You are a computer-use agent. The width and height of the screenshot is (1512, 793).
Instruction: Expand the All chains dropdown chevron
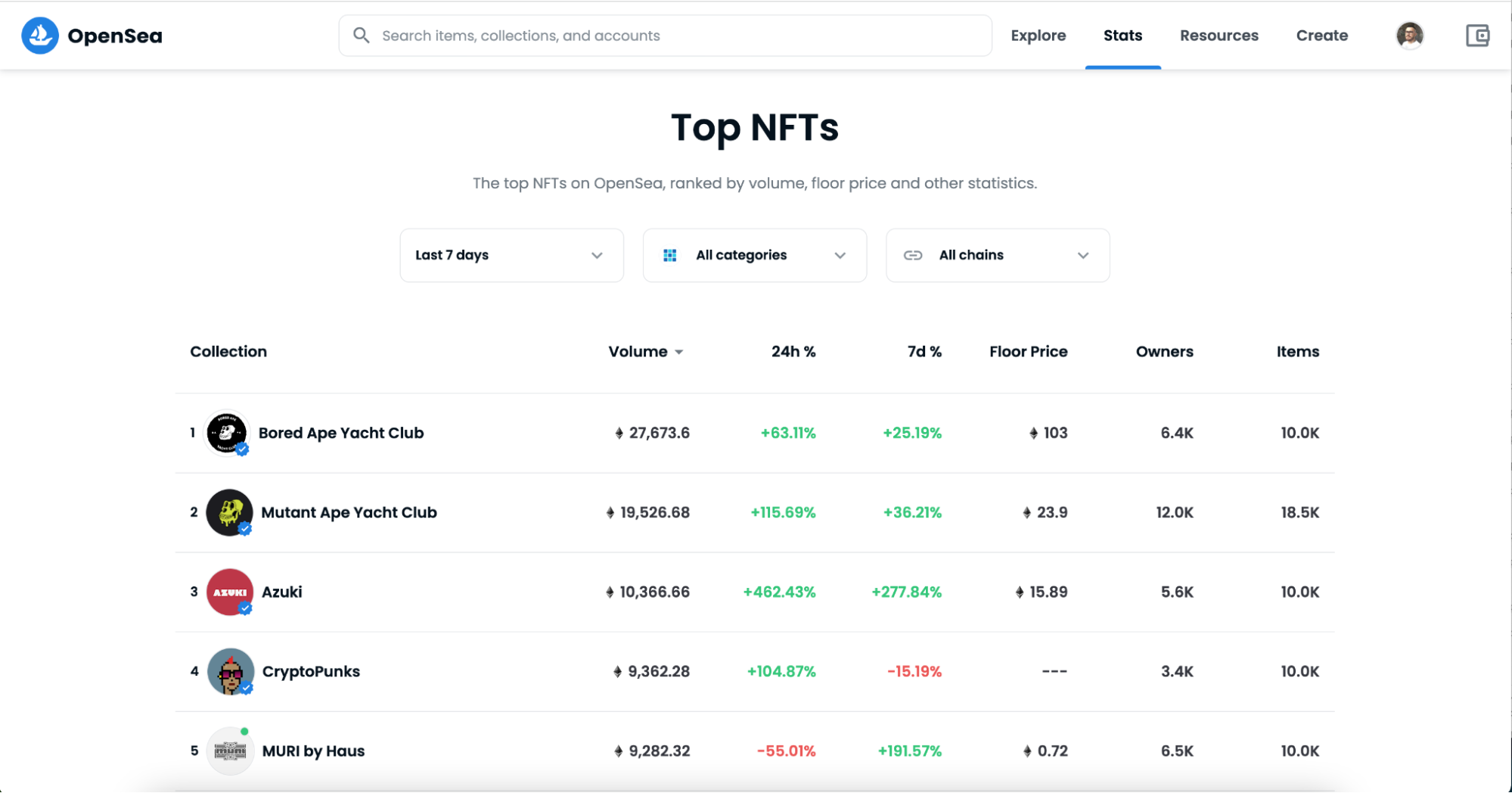[1083, 256]
